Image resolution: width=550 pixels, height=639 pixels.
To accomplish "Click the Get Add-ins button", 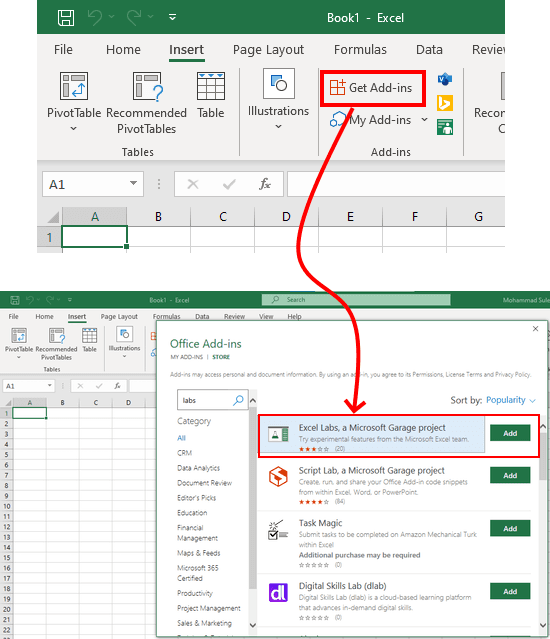I will 371,88.
